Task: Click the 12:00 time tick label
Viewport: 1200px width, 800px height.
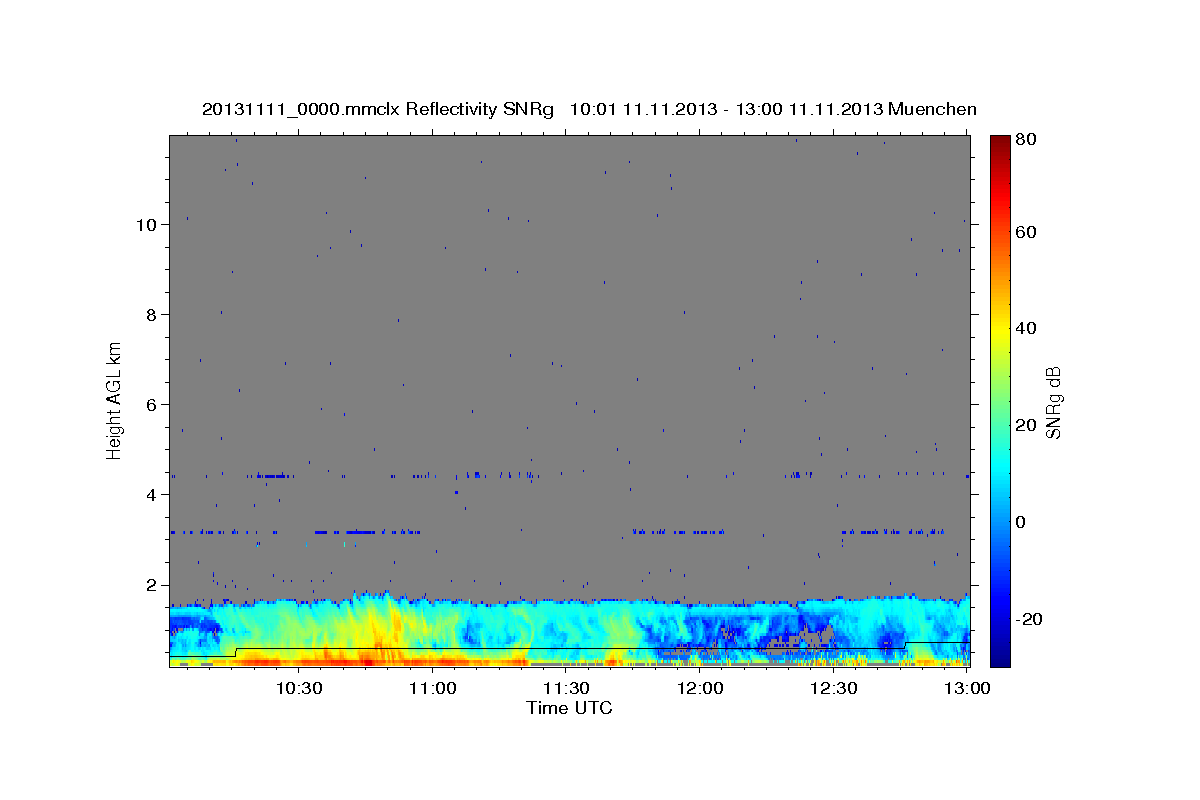Action: tap(700, 688)
